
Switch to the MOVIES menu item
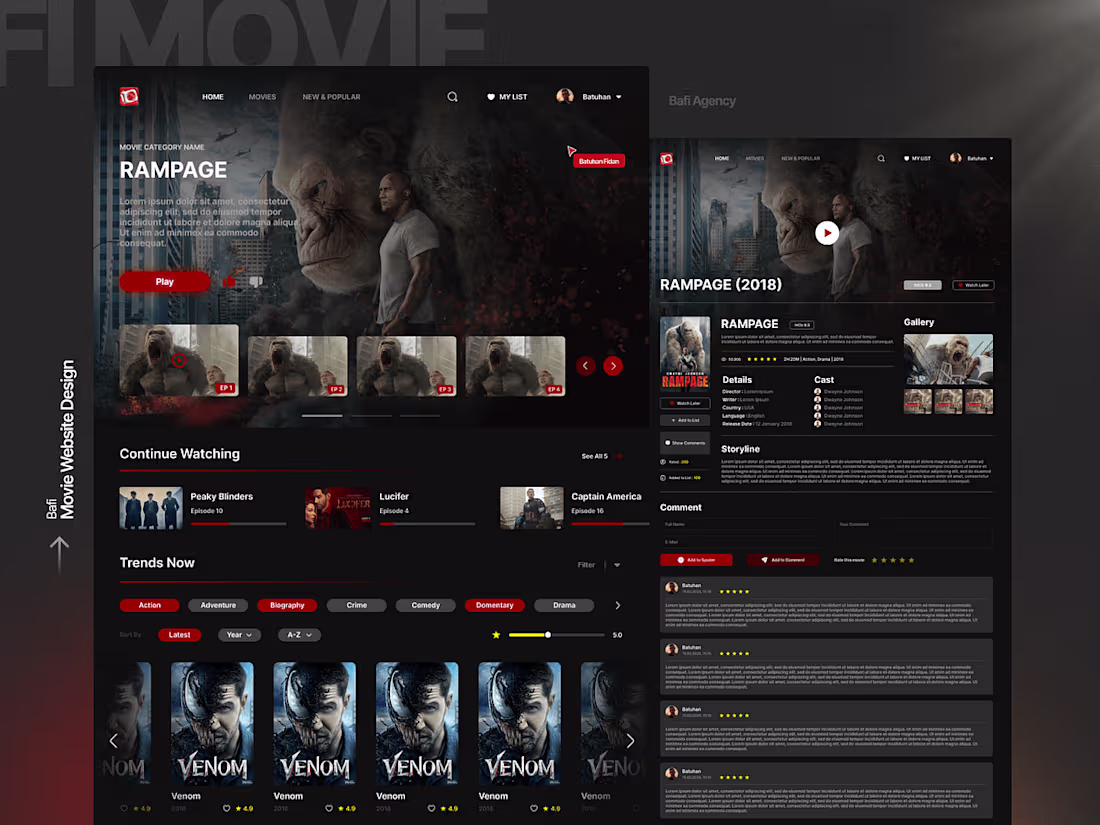[x=262, y=96]
